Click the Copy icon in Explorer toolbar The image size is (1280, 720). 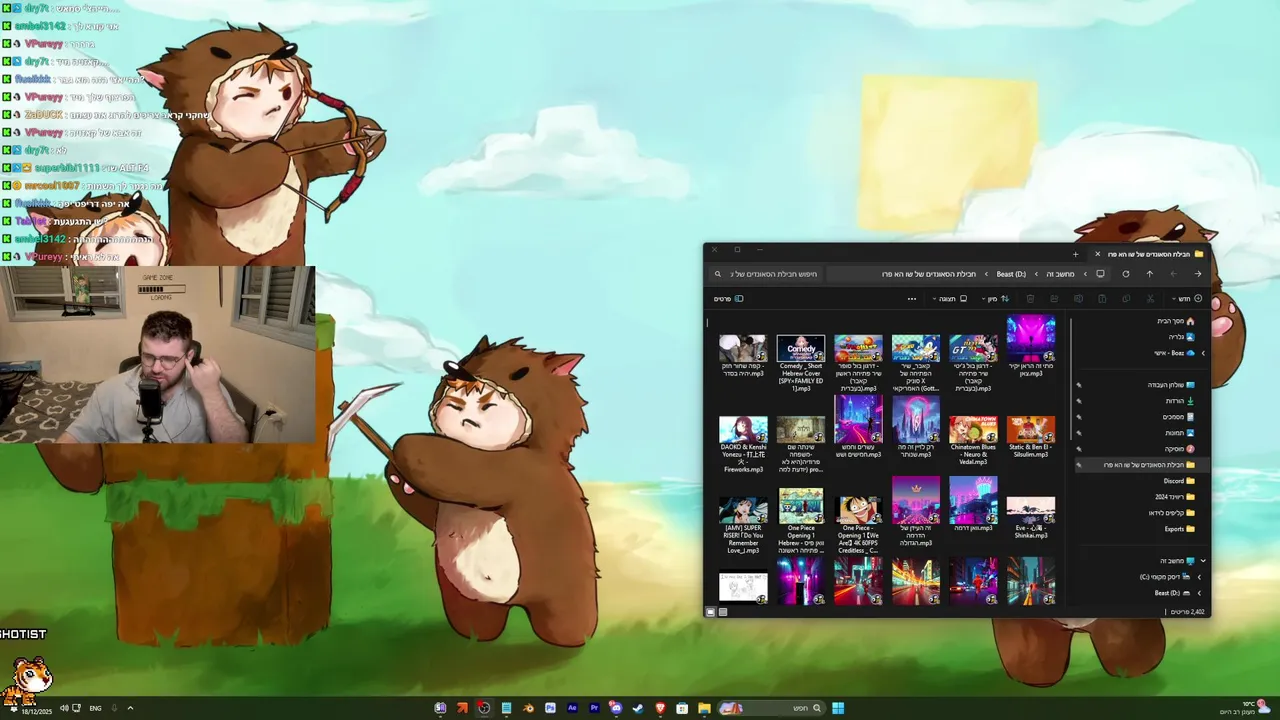coord(1126,299)
